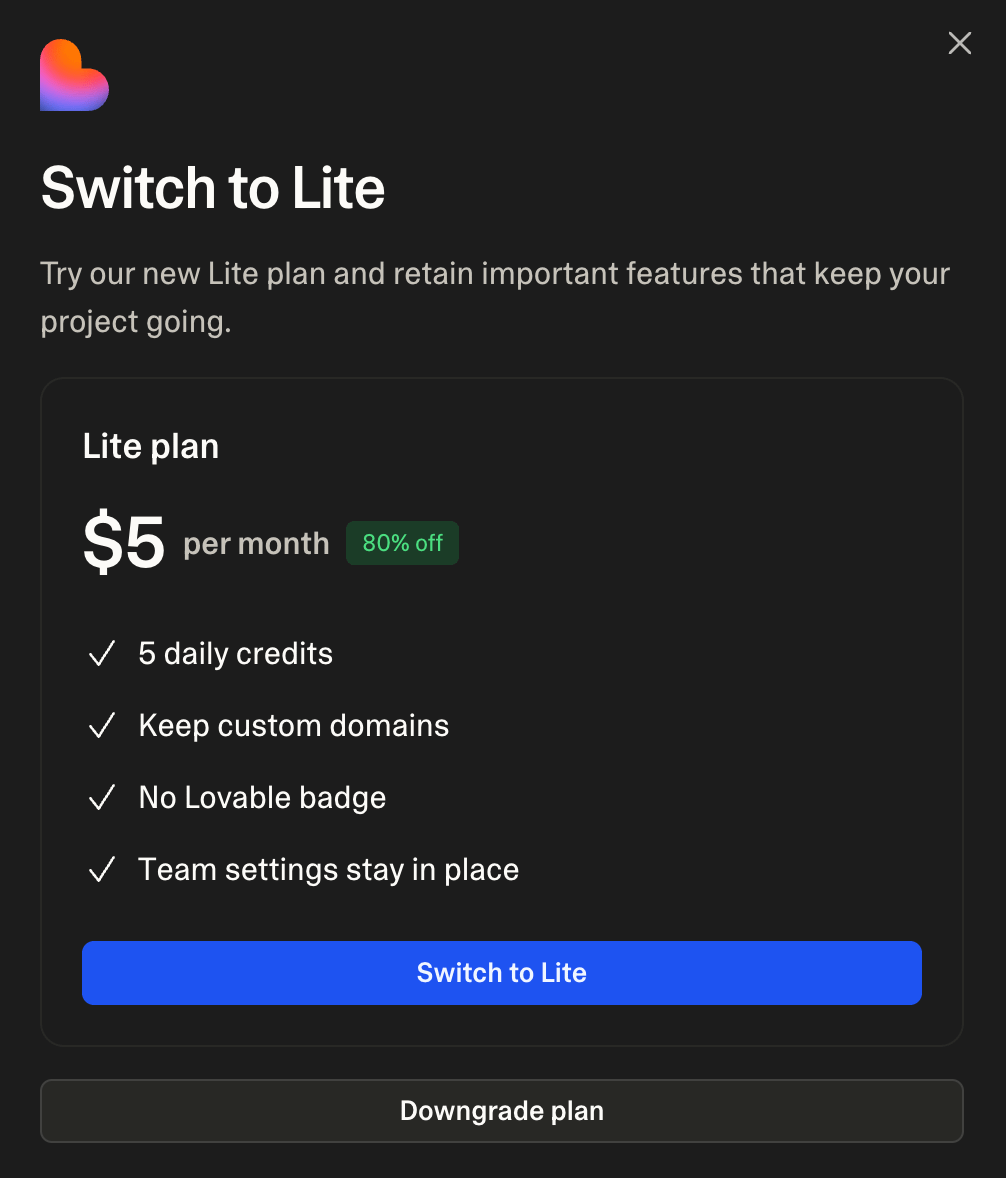Select the Keep custom domains feature row
Image resolution: width=1006 pixels, height=1178 pixels.
click(293, 725)
